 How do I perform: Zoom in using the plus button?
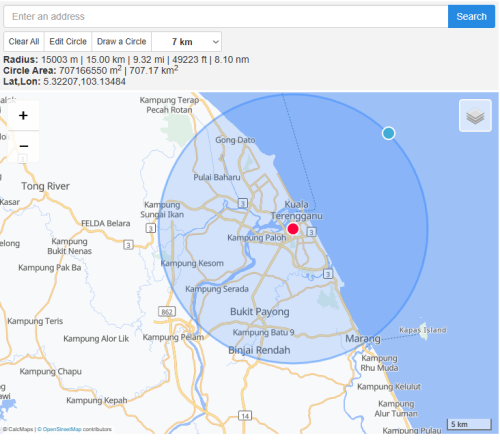(23, 116)
